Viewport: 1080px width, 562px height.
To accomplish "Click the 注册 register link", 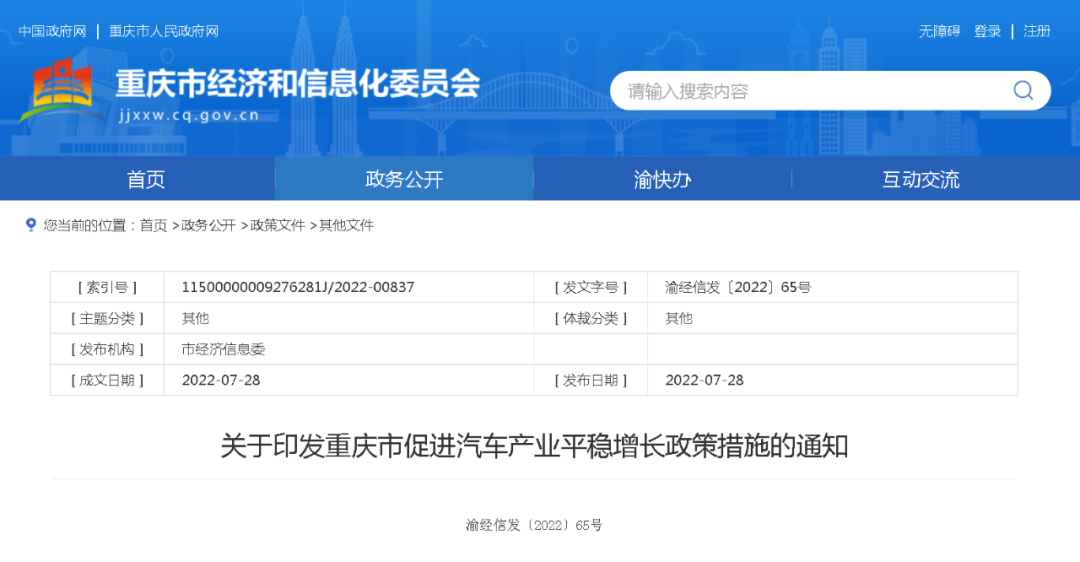I will (1037, 31).
